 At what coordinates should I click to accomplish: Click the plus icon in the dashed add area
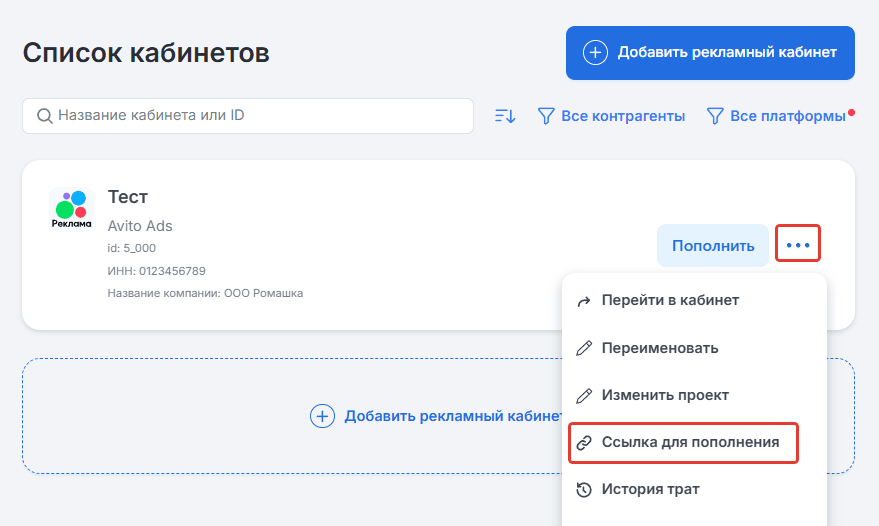click(x=322, y=416)
